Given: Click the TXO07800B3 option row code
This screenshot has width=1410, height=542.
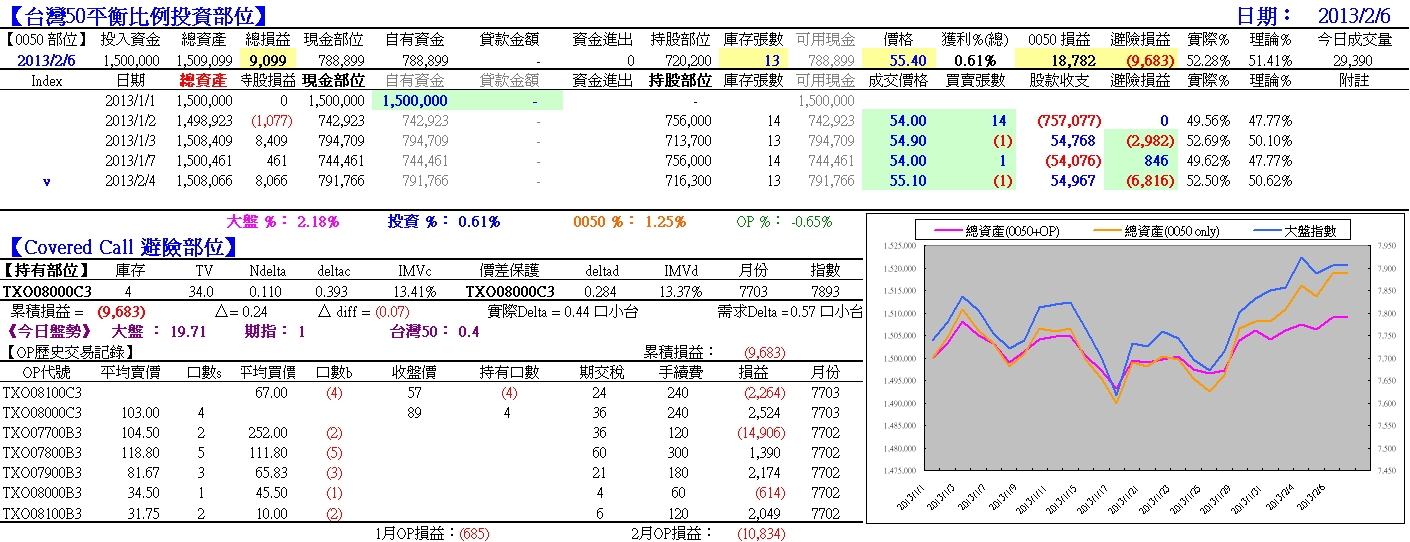Looking at the screenshot, I should point(42,452).
